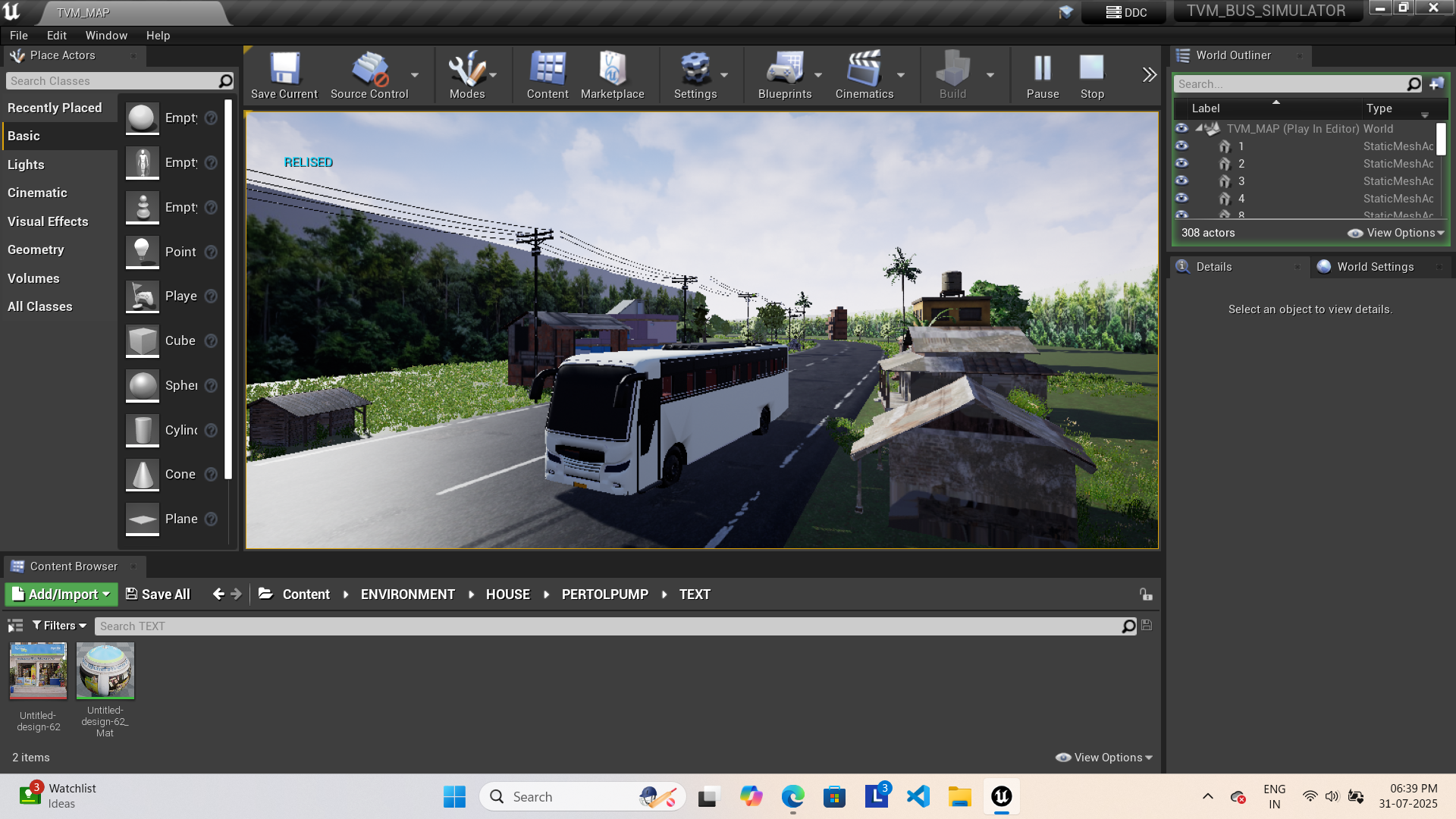Expand the Build dropdown arrow
The width and height of the screenshot is (1456, 819).
pyautogui.click(x=990, y=75)
